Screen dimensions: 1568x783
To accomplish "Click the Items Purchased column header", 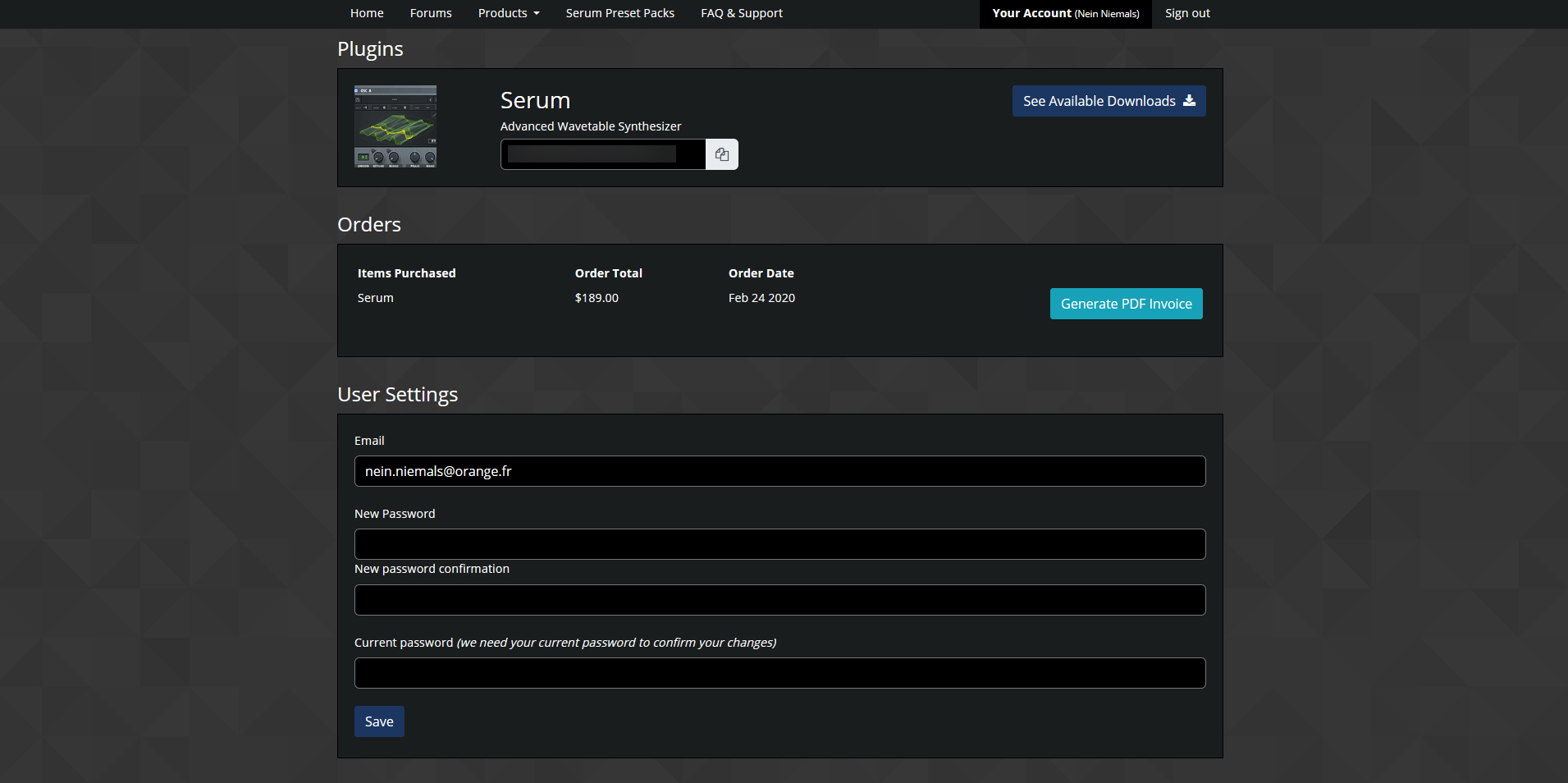I will pyautogui.click(x=407, y=273).
